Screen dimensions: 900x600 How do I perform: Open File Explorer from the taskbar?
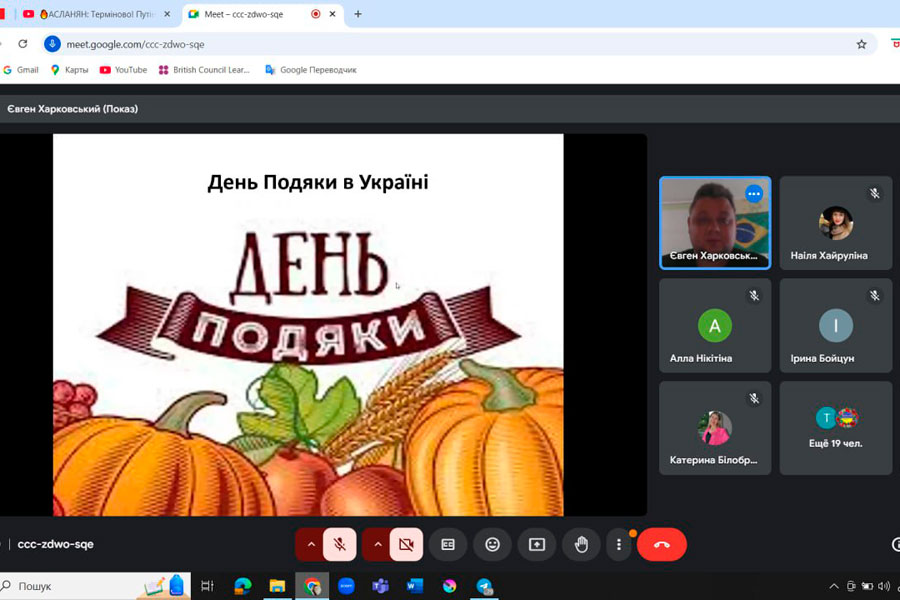pyautogui.click(x=277, y=586)
